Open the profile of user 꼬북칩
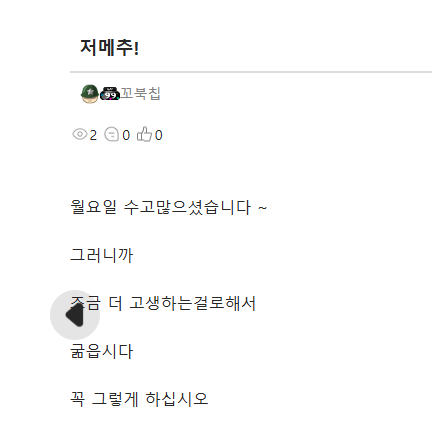Screen dimensions: 432x433 click(140, 93)
